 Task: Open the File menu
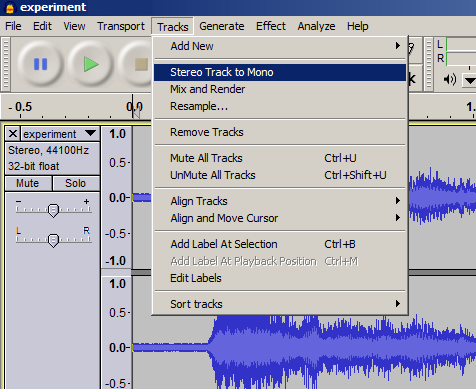click(x=13, y=26)
